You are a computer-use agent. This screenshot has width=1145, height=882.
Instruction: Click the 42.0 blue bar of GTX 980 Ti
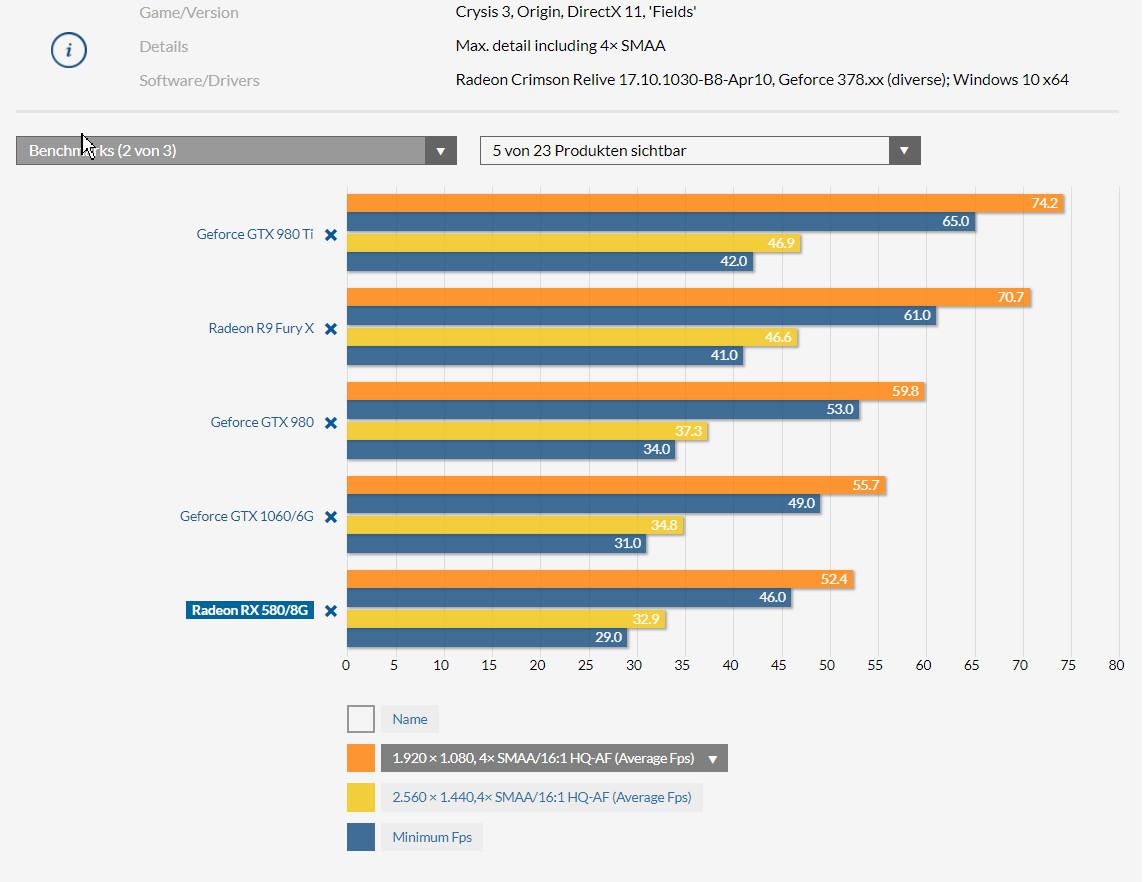pos(550,261)
